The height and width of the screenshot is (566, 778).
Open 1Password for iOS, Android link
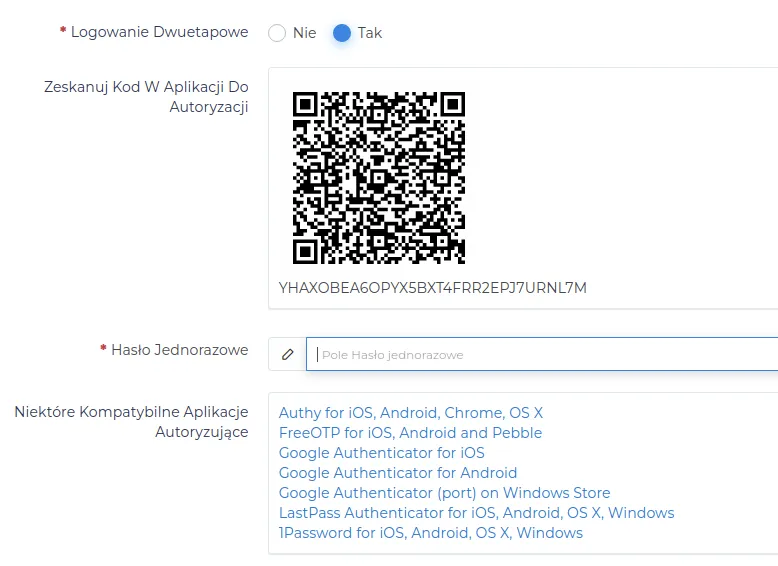coord(431,533)
